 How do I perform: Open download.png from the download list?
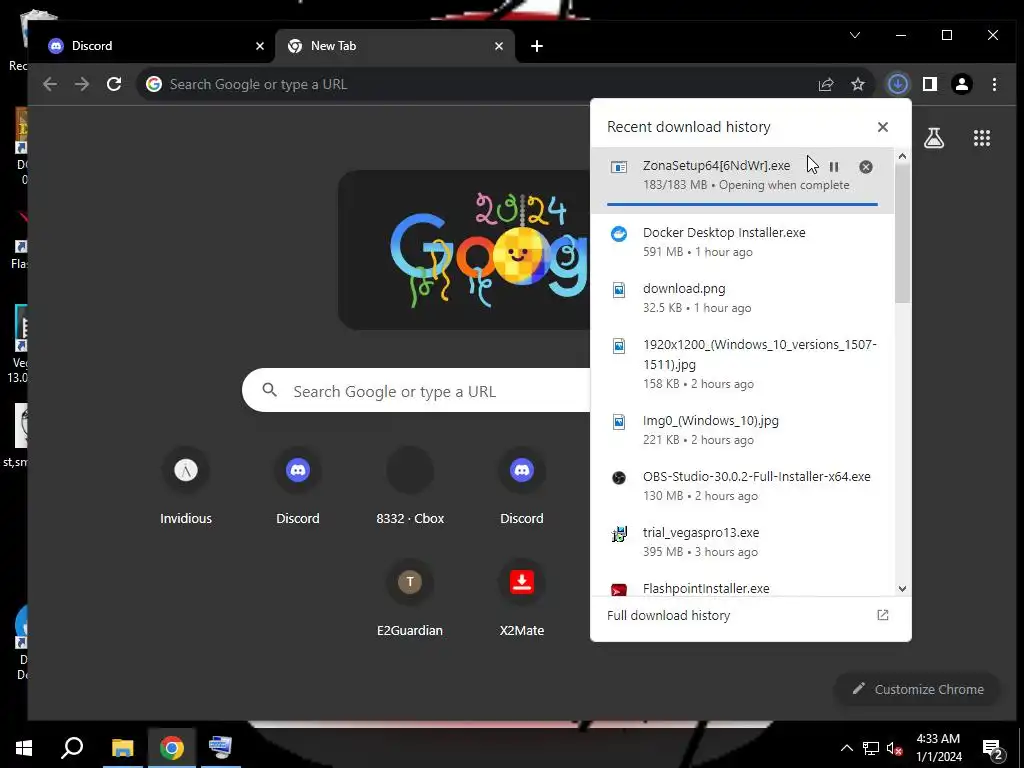click(x=742, y=298)
